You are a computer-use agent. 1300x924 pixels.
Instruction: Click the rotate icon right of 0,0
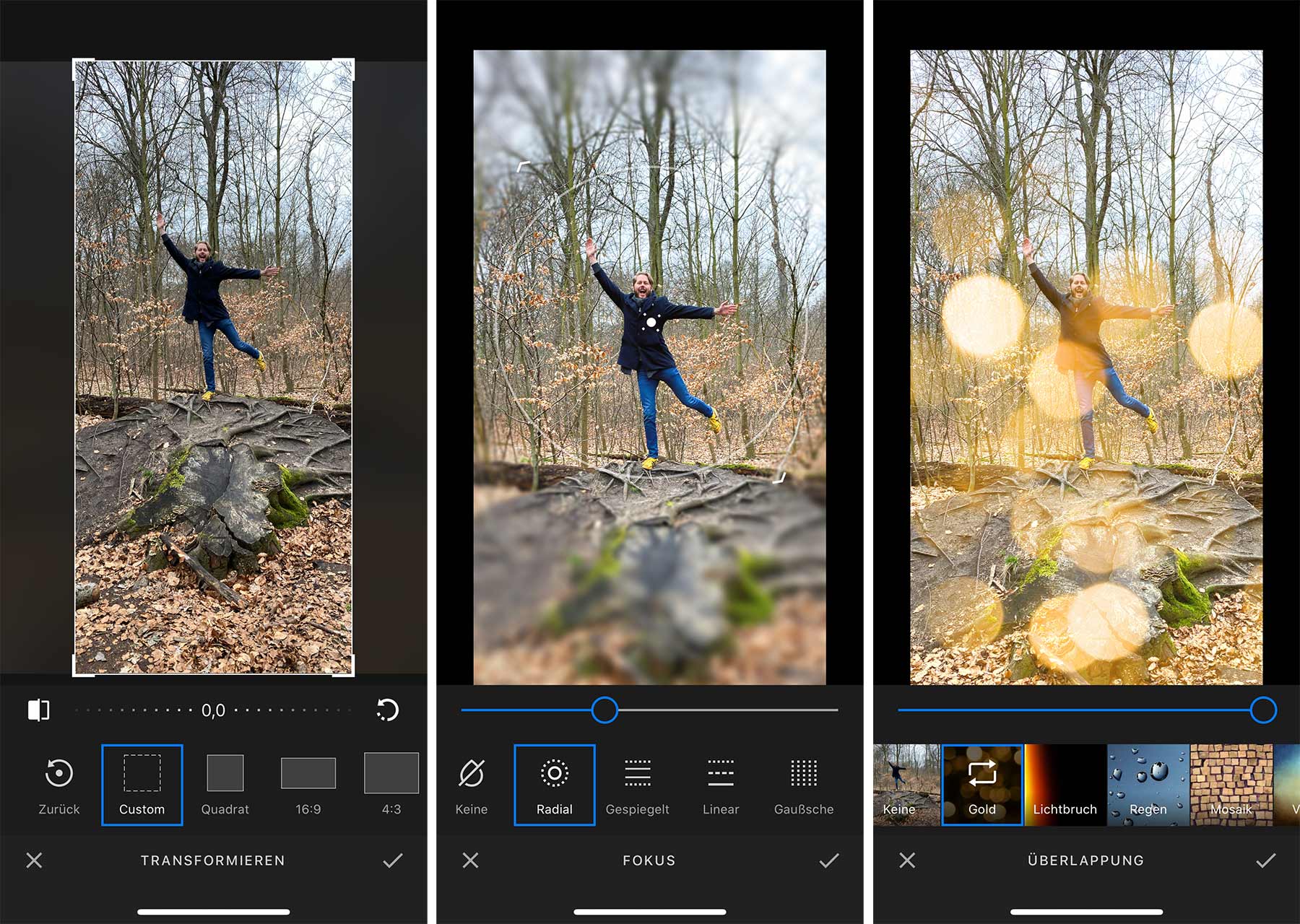click(x=388, y=710)
